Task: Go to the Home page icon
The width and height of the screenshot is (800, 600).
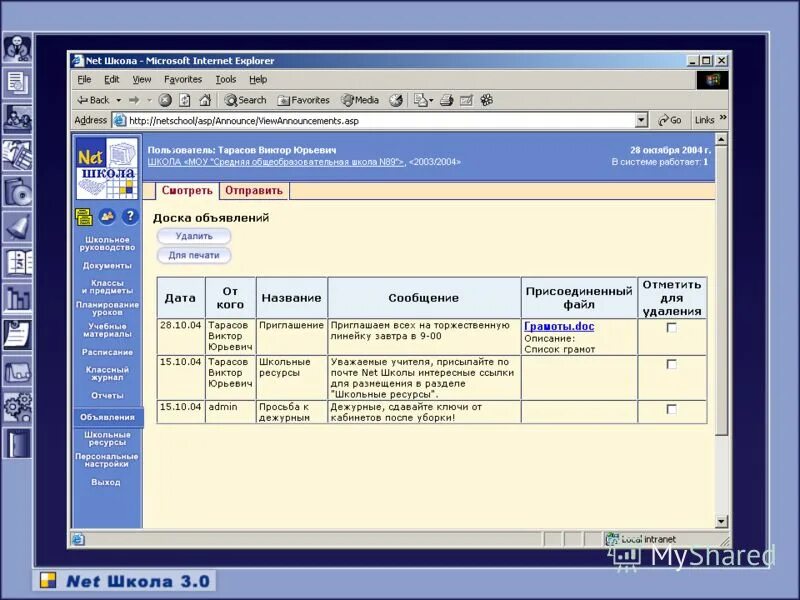Action: tap(205, 100)
